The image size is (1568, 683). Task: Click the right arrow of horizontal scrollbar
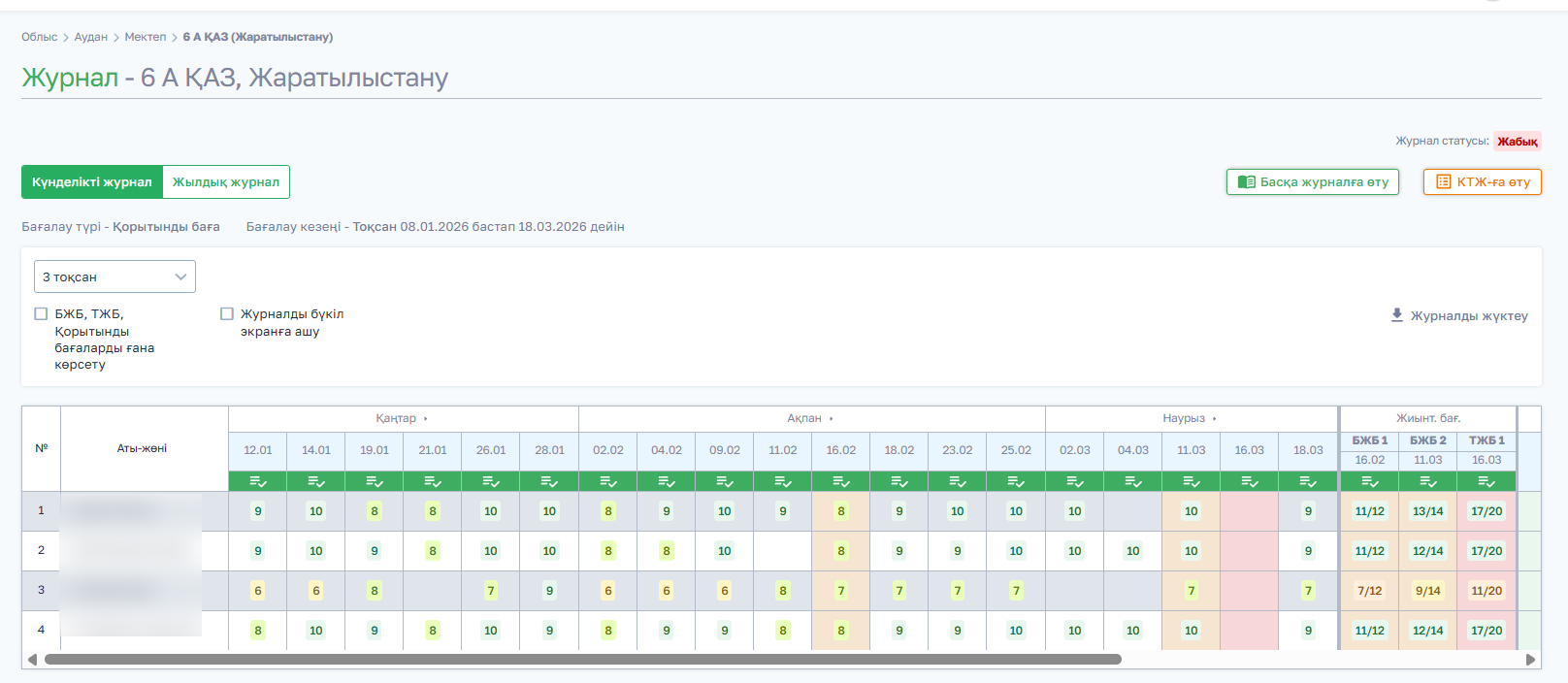pyautogui.click(x=1530, y=660)
